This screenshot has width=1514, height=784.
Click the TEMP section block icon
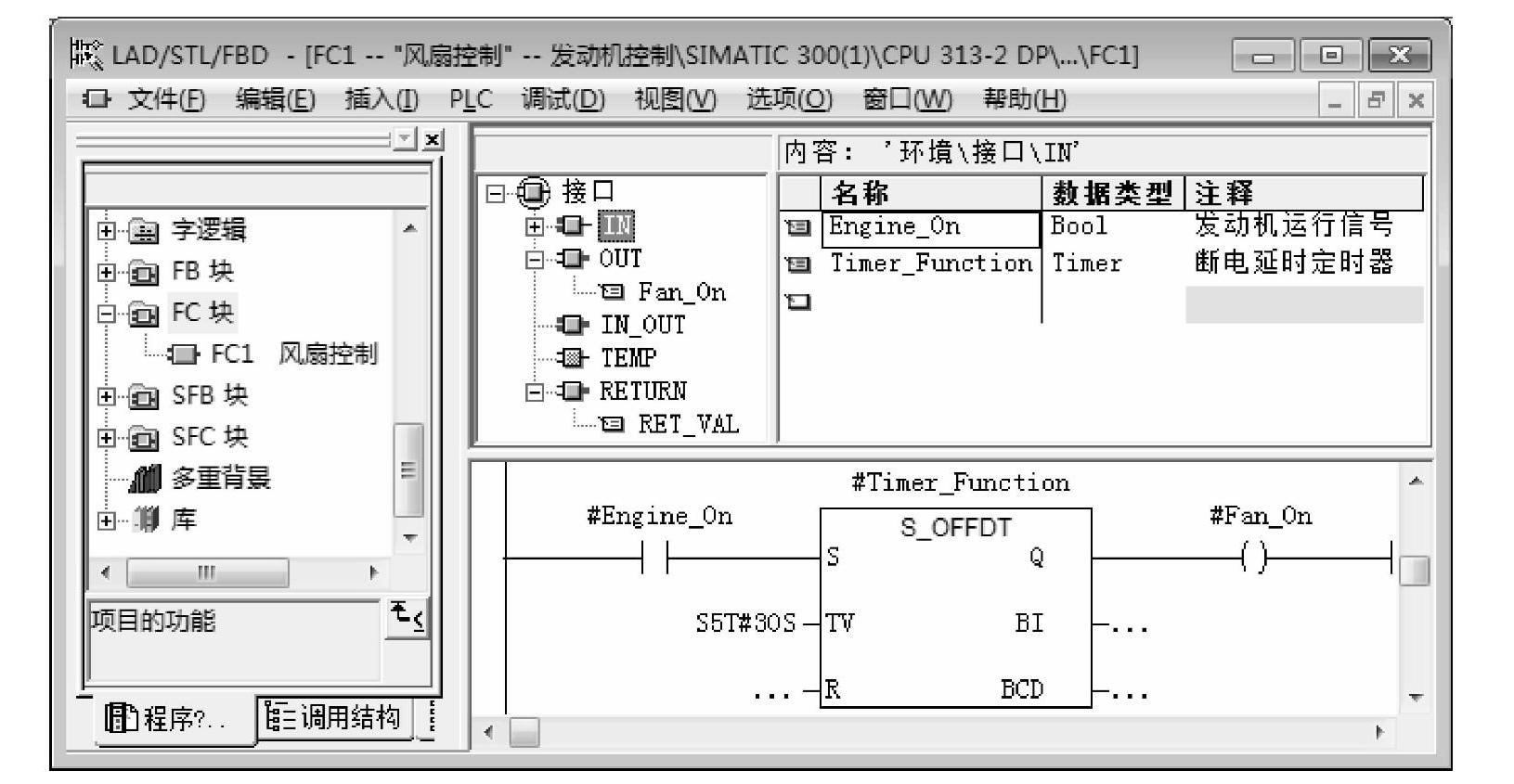pos(572,357)
